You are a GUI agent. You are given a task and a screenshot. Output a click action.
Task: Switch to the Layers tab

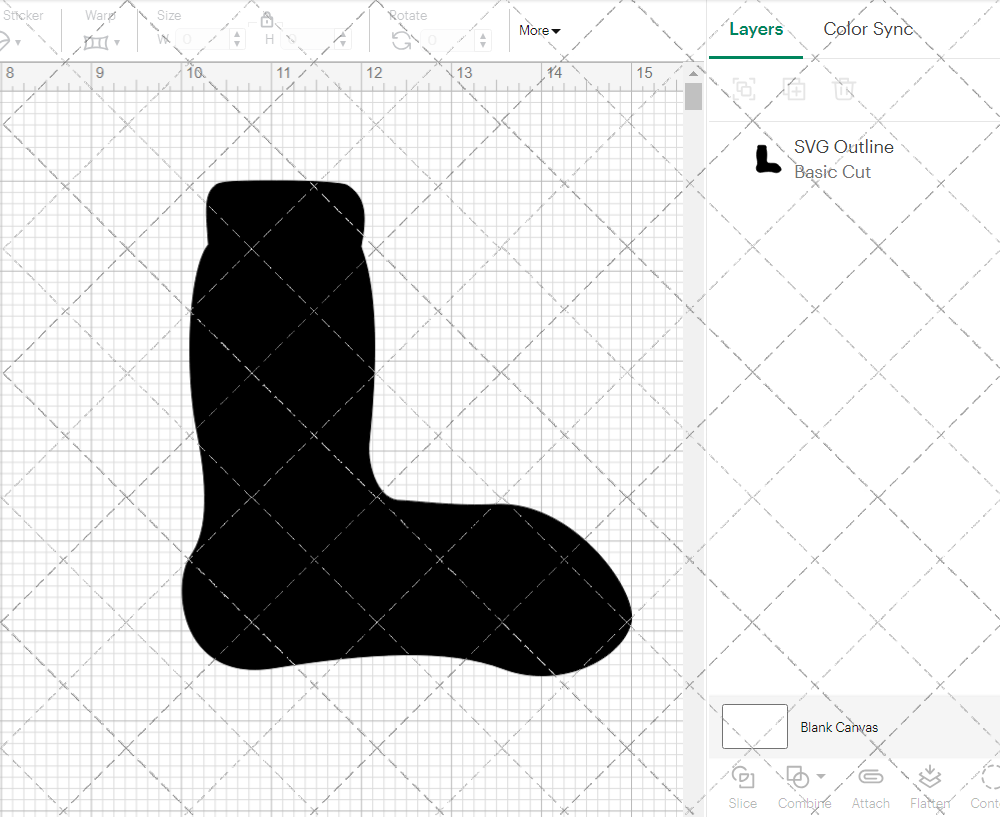point(756,29)
